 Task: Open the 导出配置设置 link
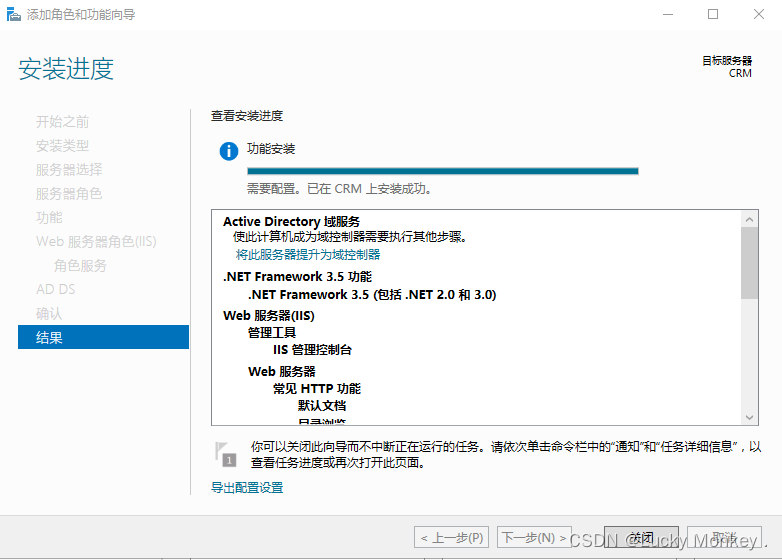click(x=247, y=487)
